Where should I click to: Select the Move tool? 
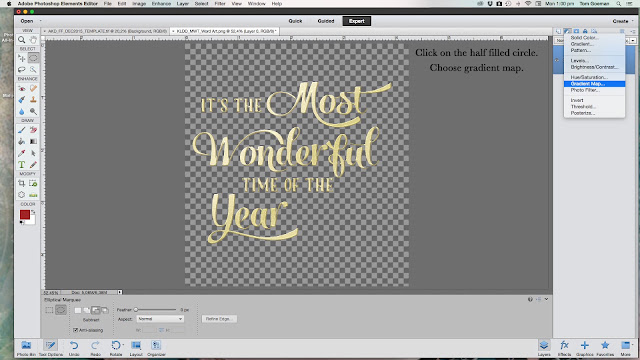tap(22, 58)
